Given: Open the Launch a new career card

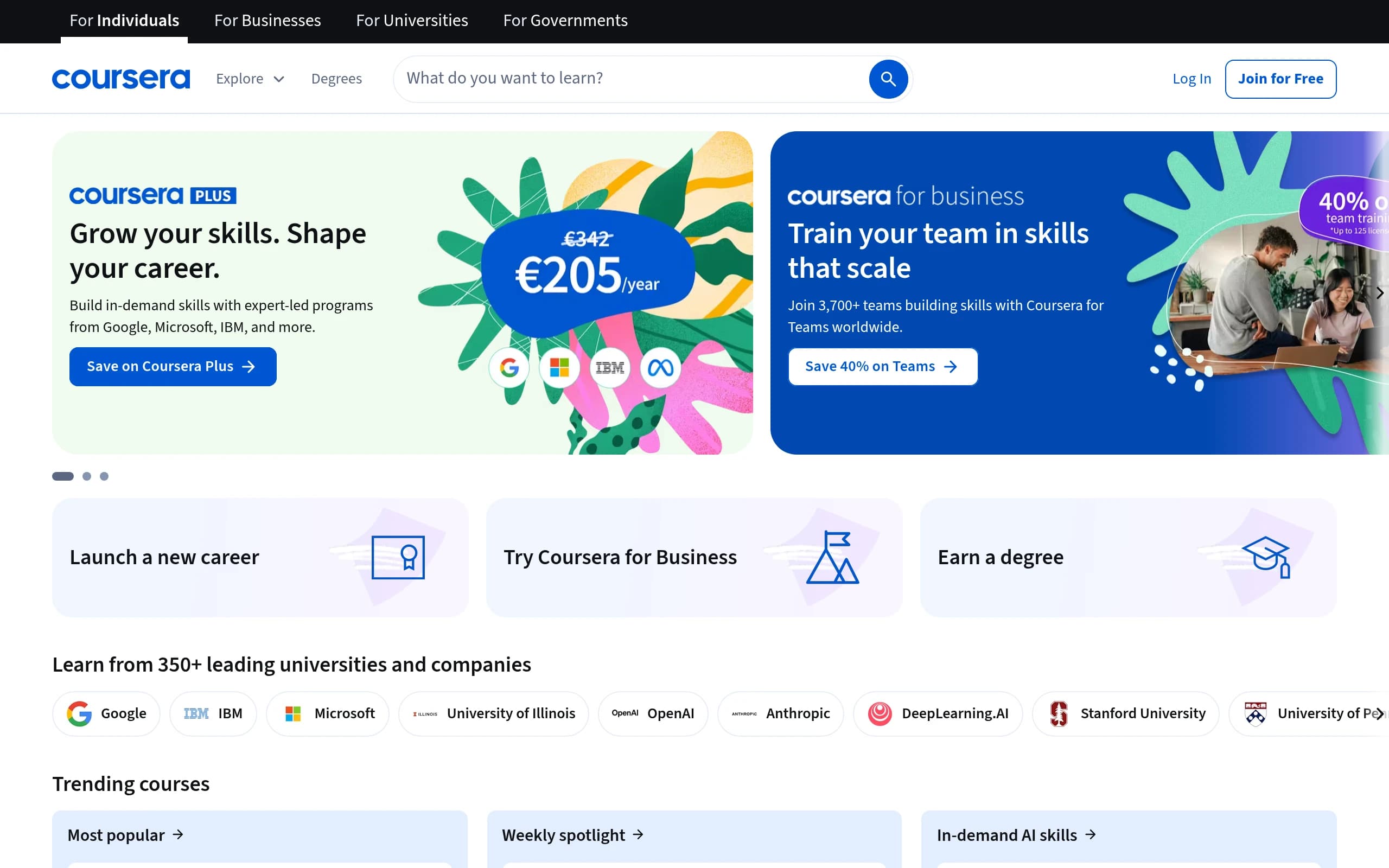Looking at the screenshot, I should pyautogui.click(x=260, y=558).
